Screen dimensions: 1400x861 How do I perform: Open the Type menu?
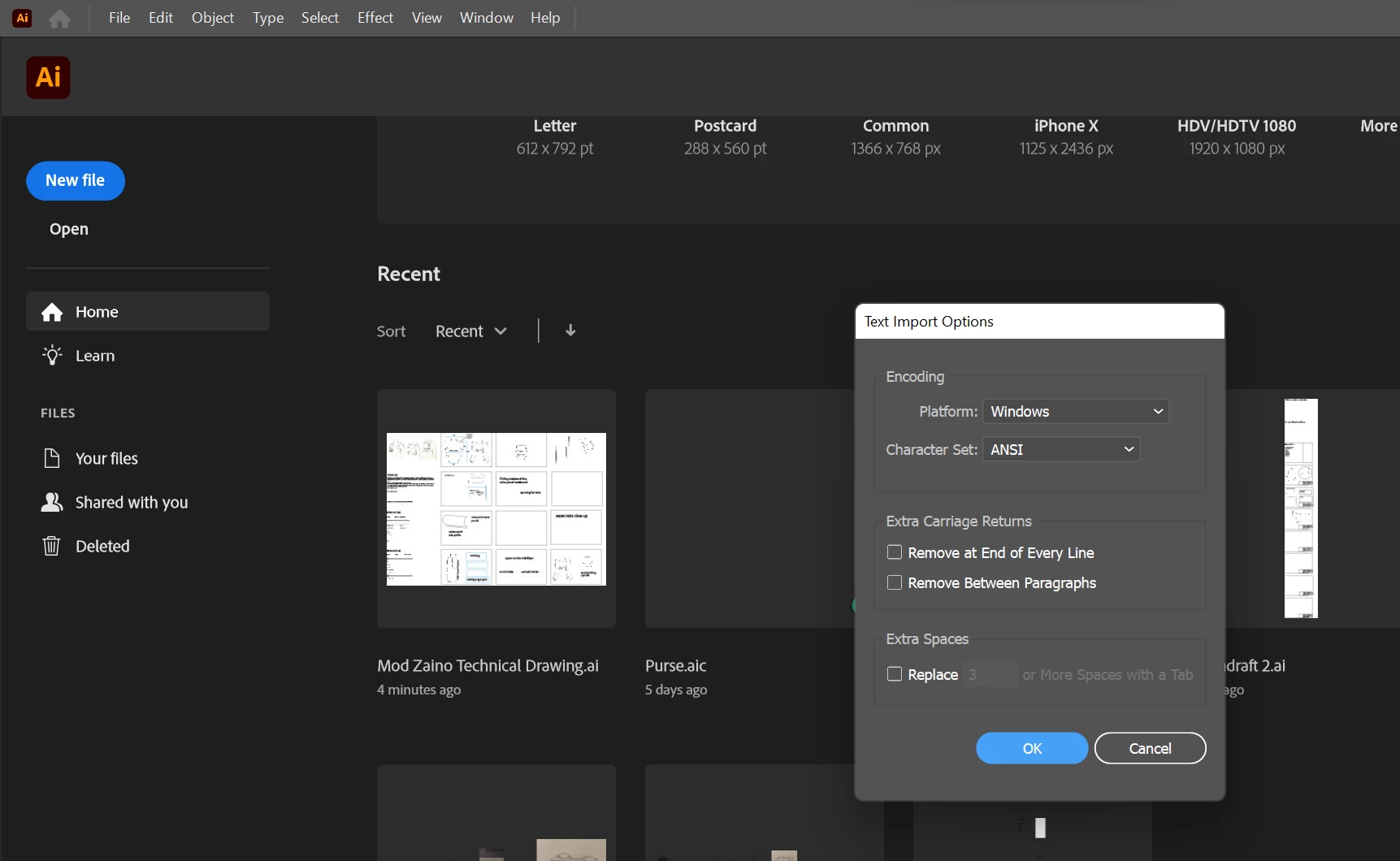tap(268, 18)
